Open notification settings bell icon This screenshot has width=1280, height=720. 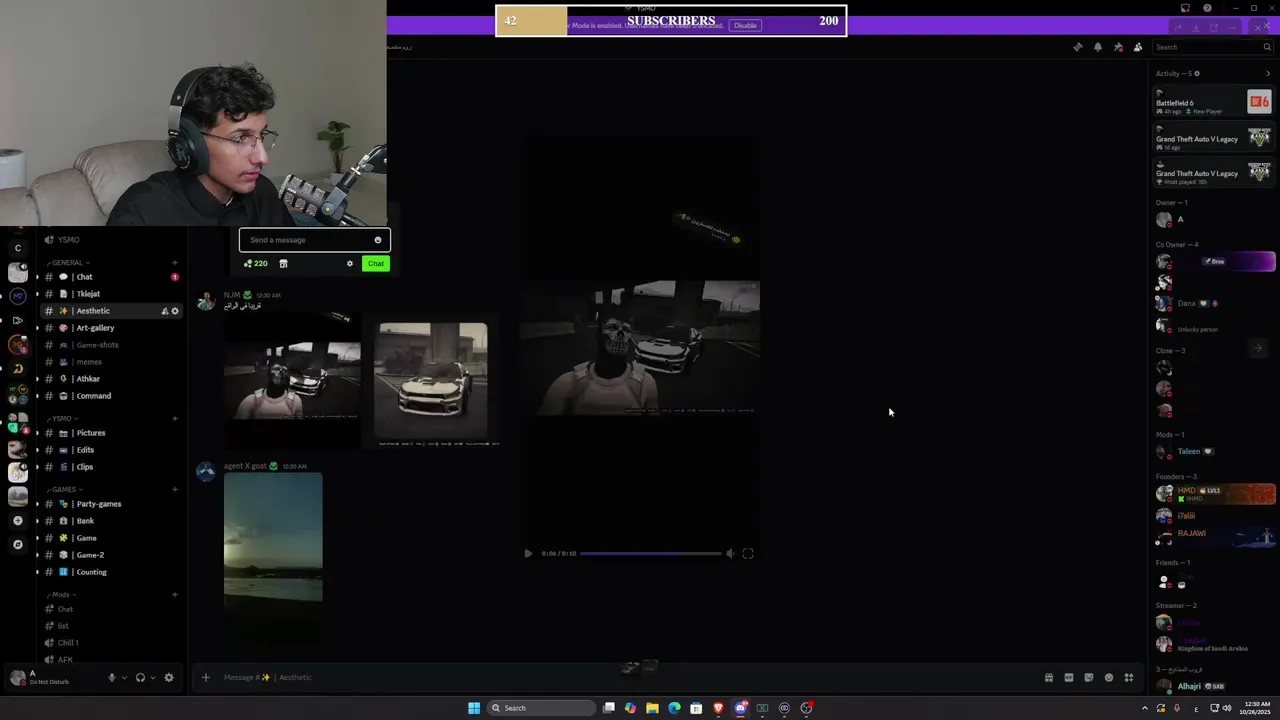(1097, 47)
